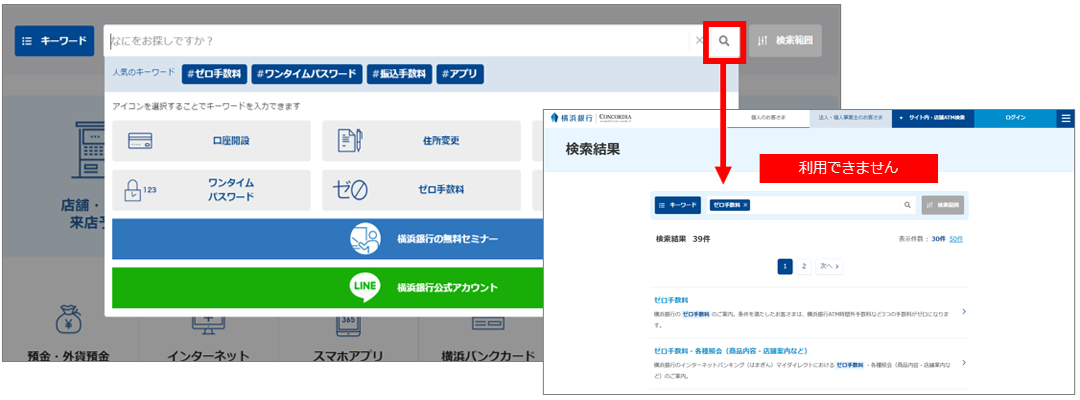Choose the ワンタイムパスワード padlock card

point(211,190)
